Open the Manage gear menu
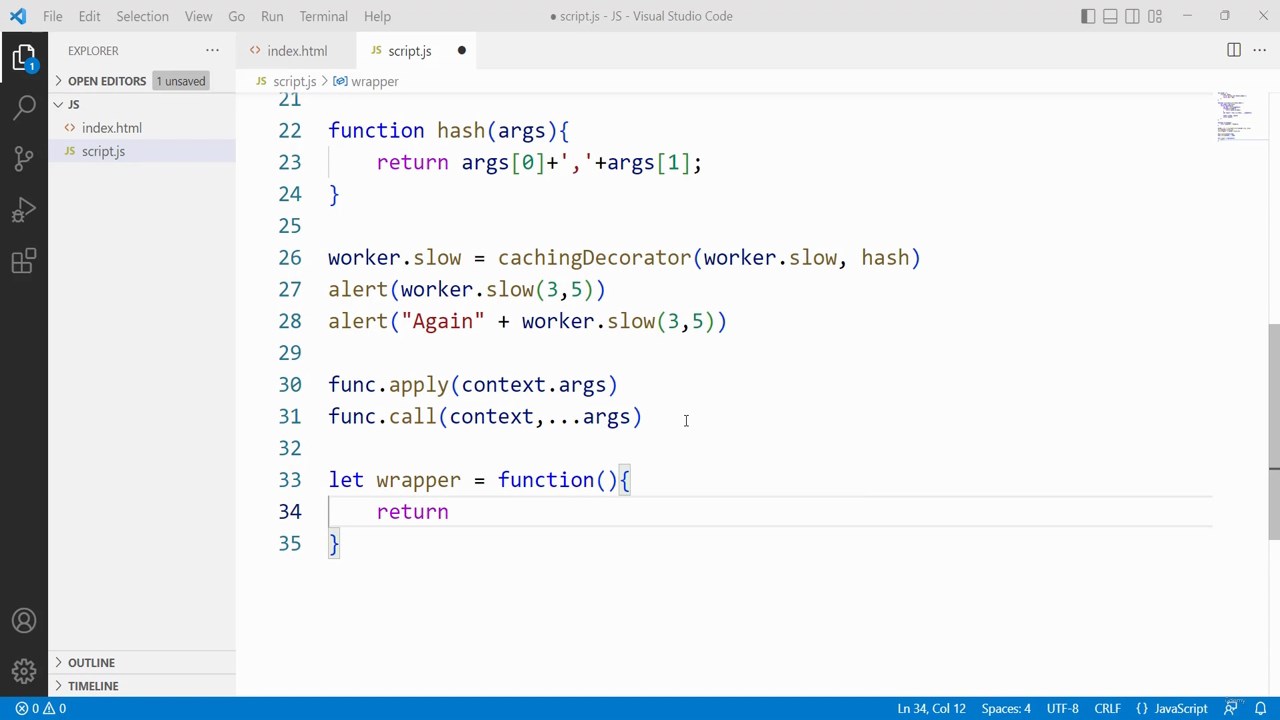Image resolution: width=1280 pixels, height=720 pixels. pos(24,671)
